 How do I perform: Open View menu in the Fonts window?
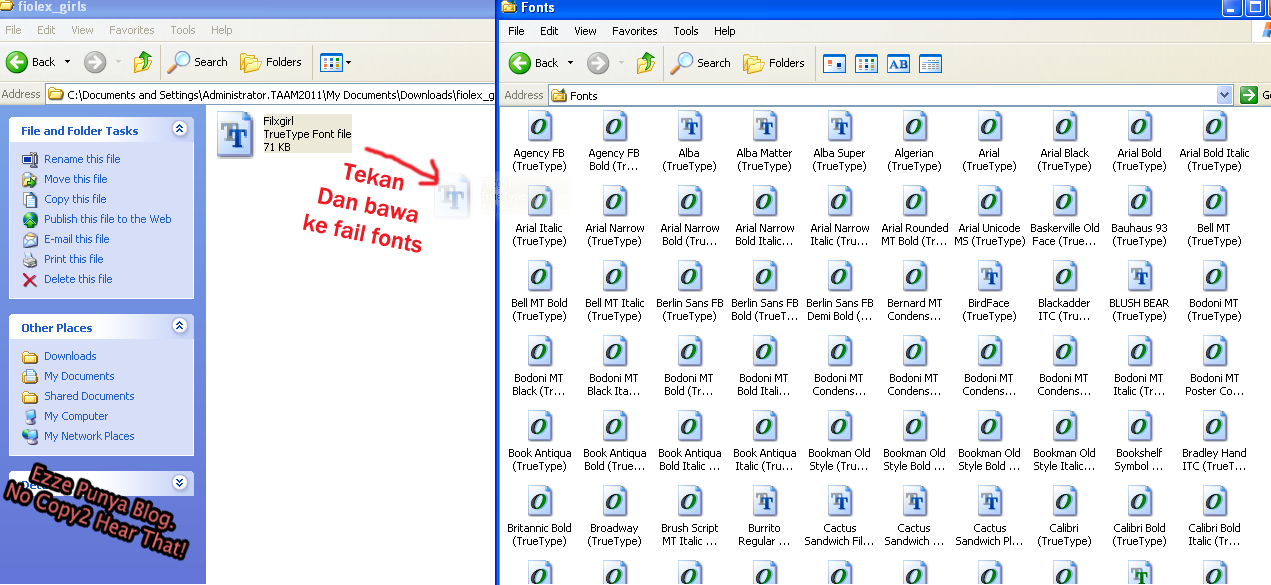tap(585, 31)
